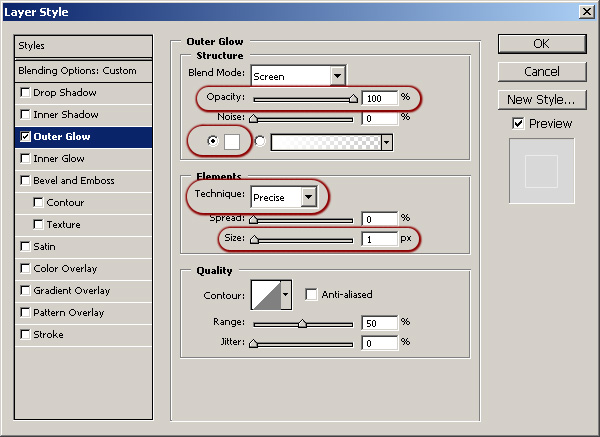Select the gradient radio button
Image resolution: width=600 pixels, height=437 pixels.
click(x=261, y=142)
